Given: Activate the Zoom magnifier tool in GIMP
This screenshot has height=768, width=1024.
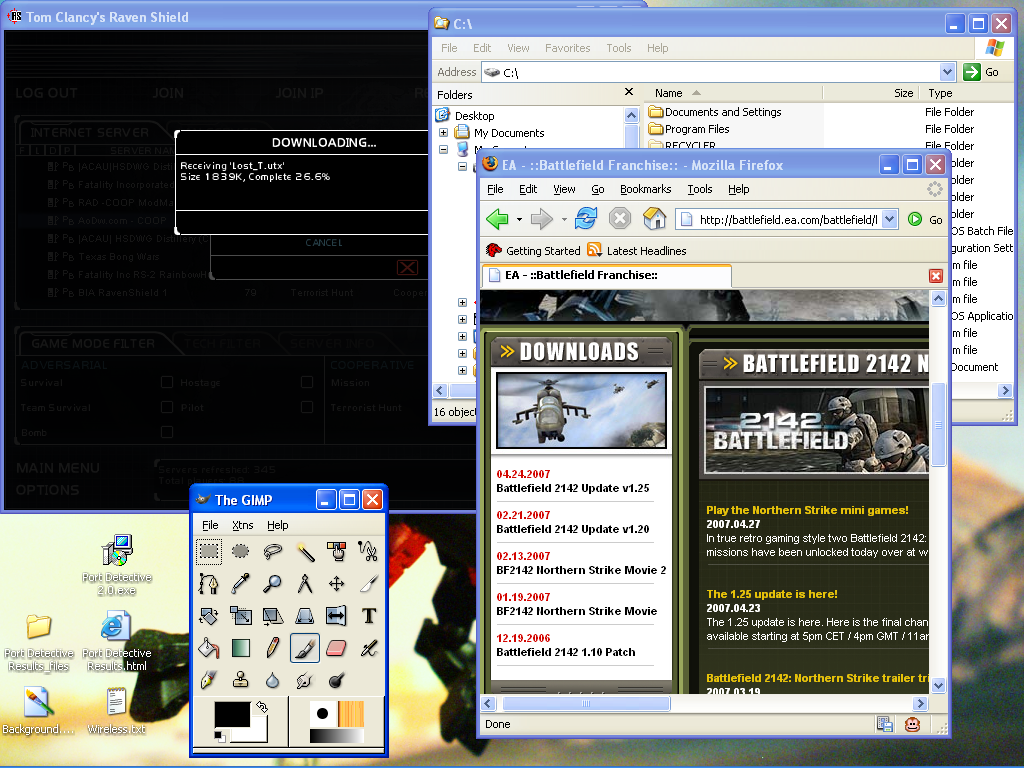Looking at the screenshot, I should 272,584.
